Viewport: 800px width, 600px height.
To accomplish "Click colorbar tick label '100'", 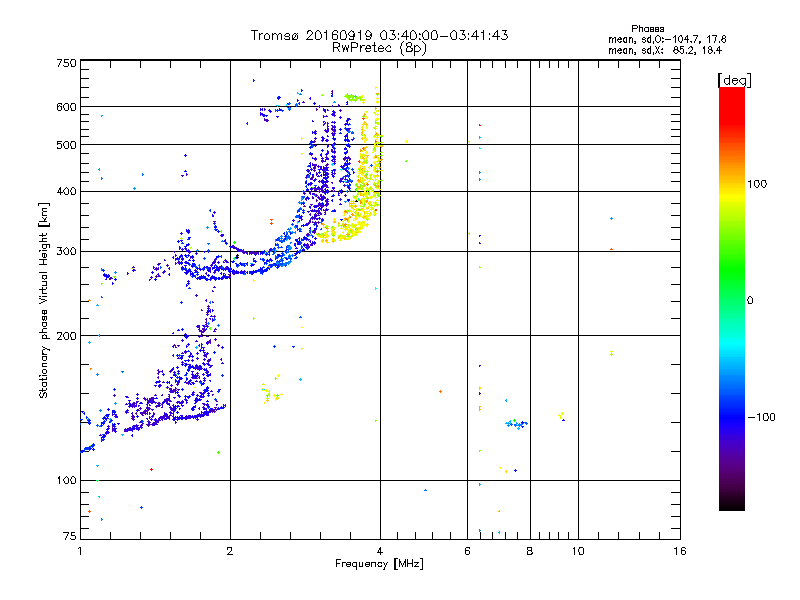I will 757,184.
